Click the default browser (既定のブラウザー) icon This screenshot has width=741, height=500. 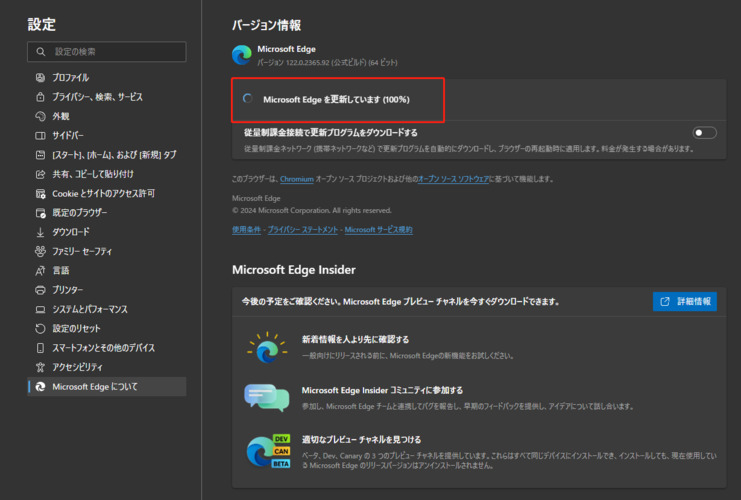[x=40, y=213]
